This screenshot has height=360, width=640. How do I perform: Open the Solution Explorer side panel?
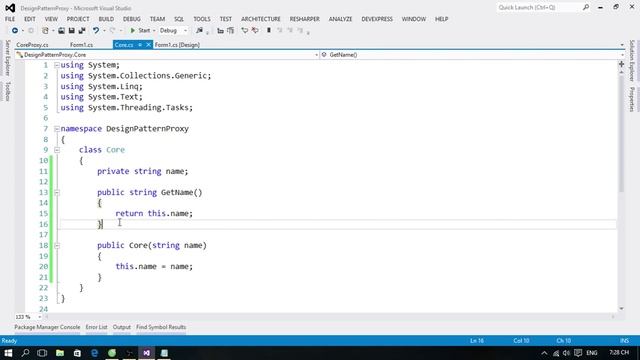click(632, 60)
